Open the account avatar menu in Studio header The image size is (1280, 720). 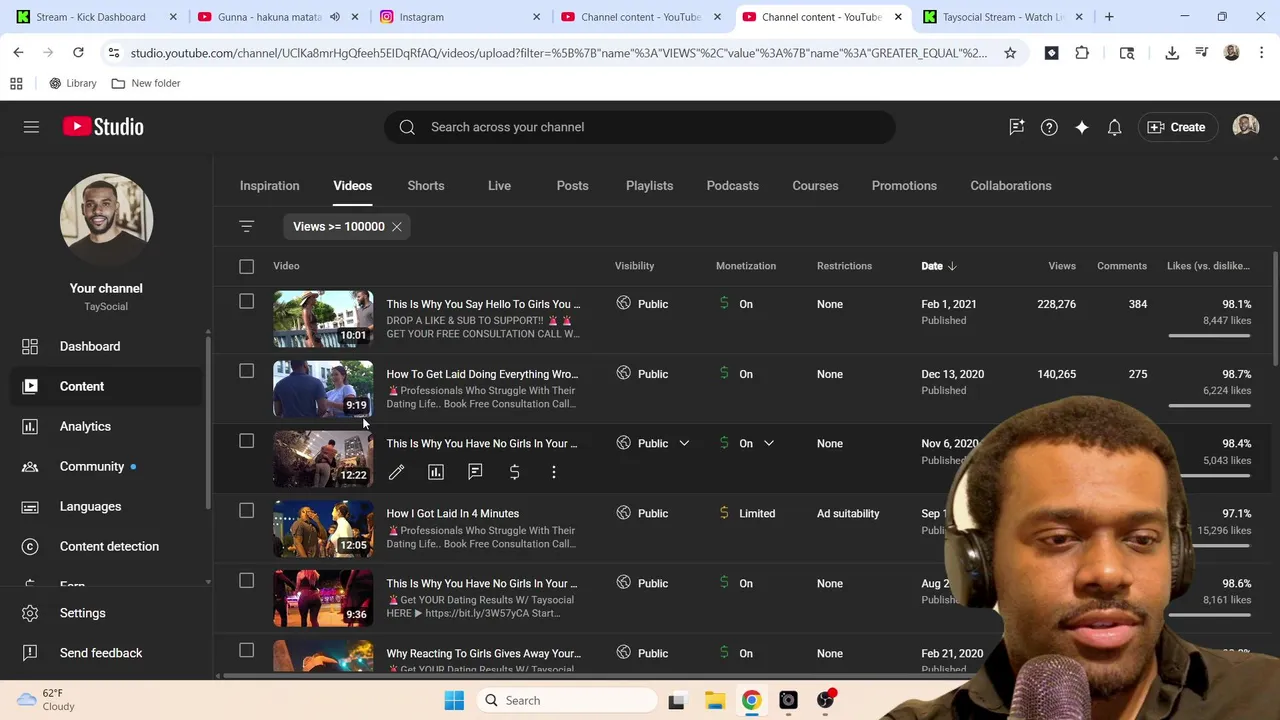coord(1246,126)
